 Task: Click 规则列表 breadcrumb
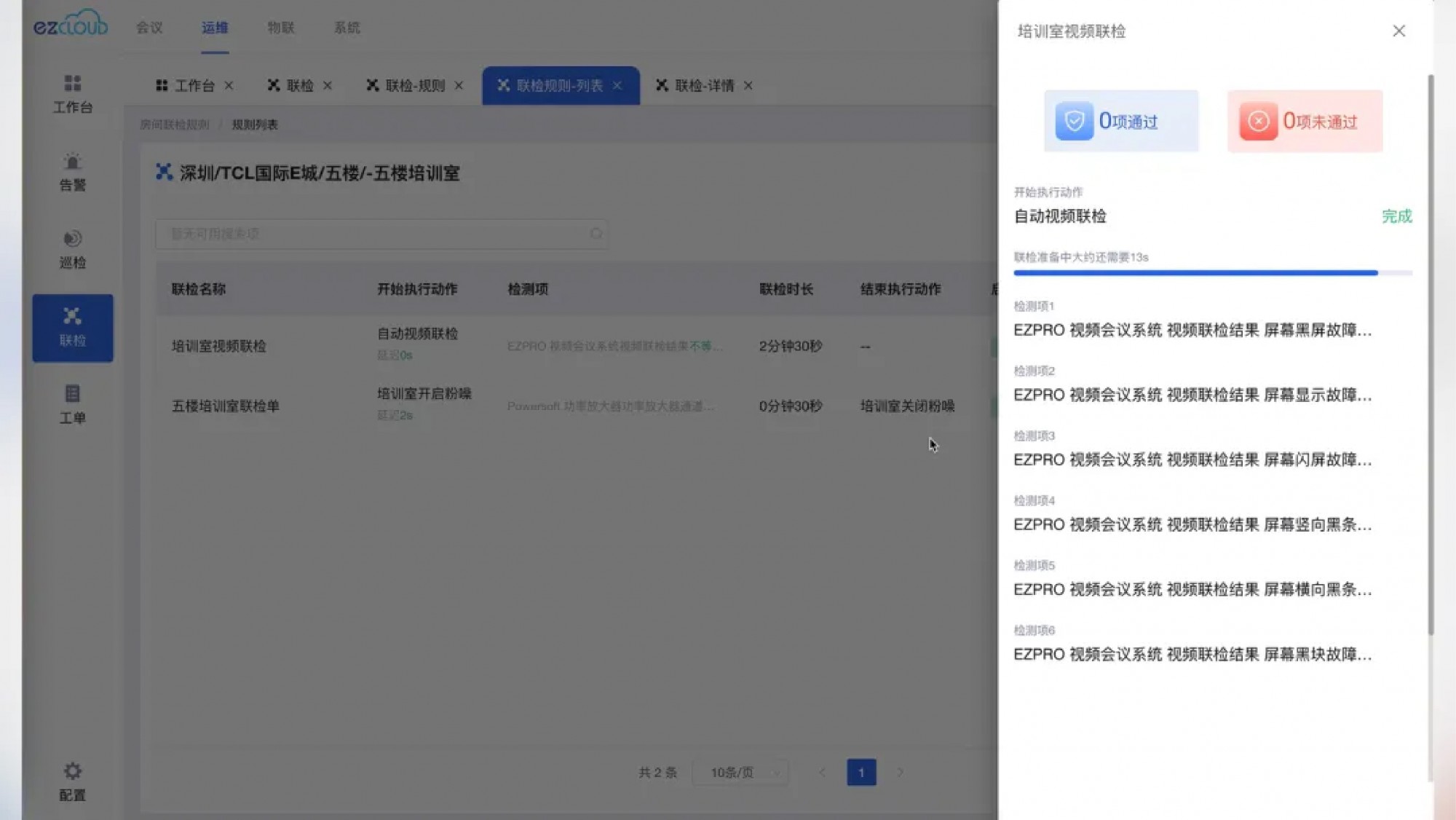255,125
